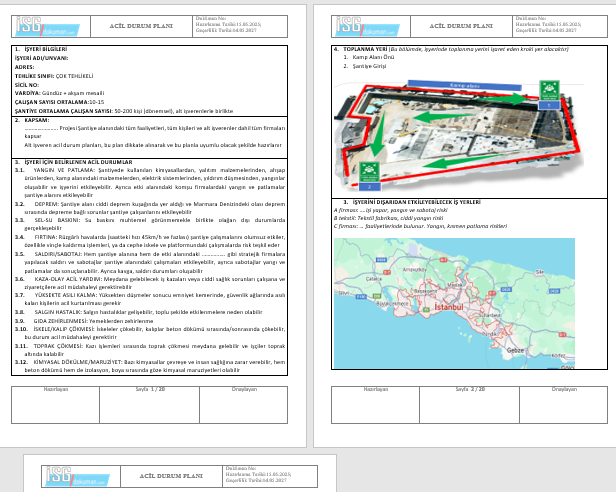
Task: Click the ACİL DURUM PLANI title on page 2
Action: (x=461, y=26)
